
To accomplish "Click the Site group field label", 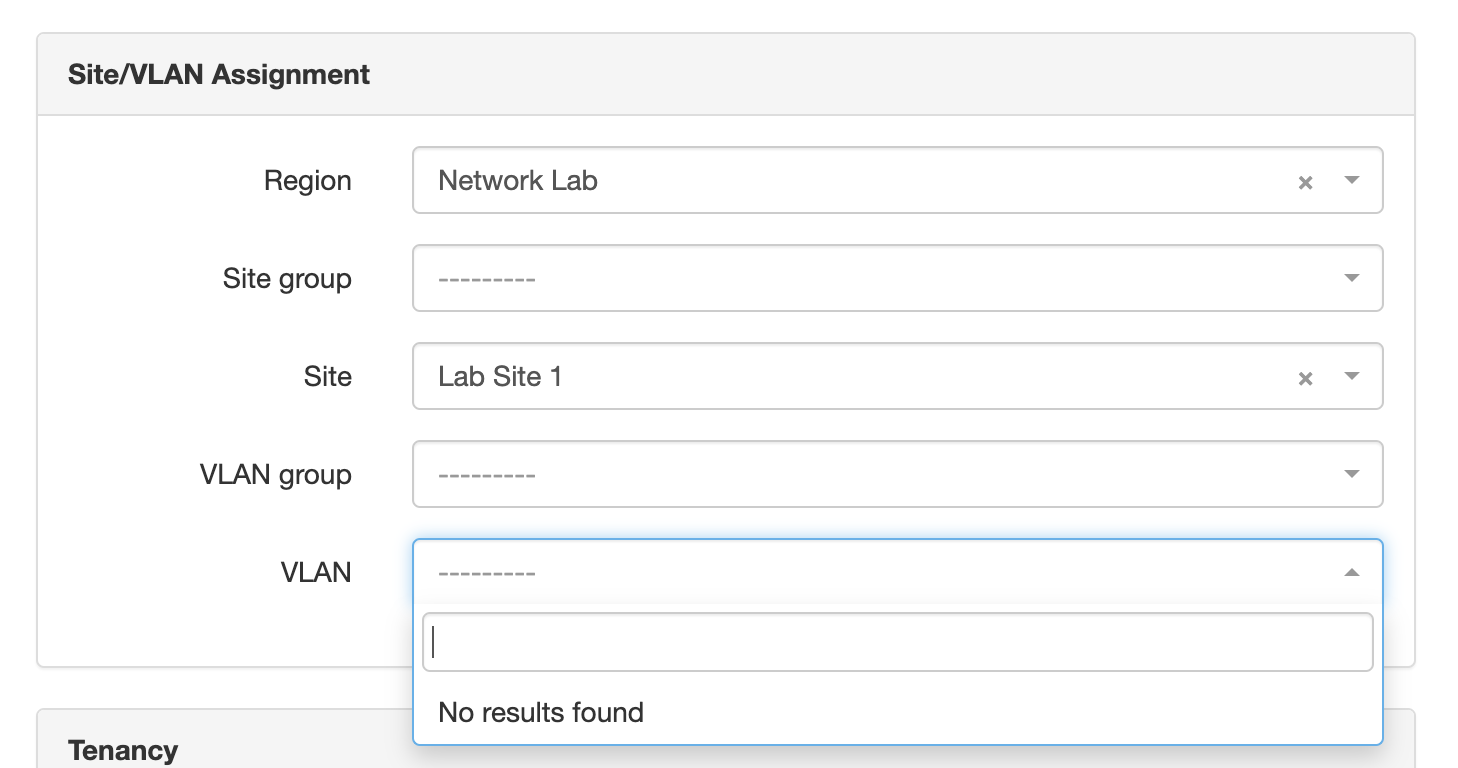I will (x=287, y=279).
